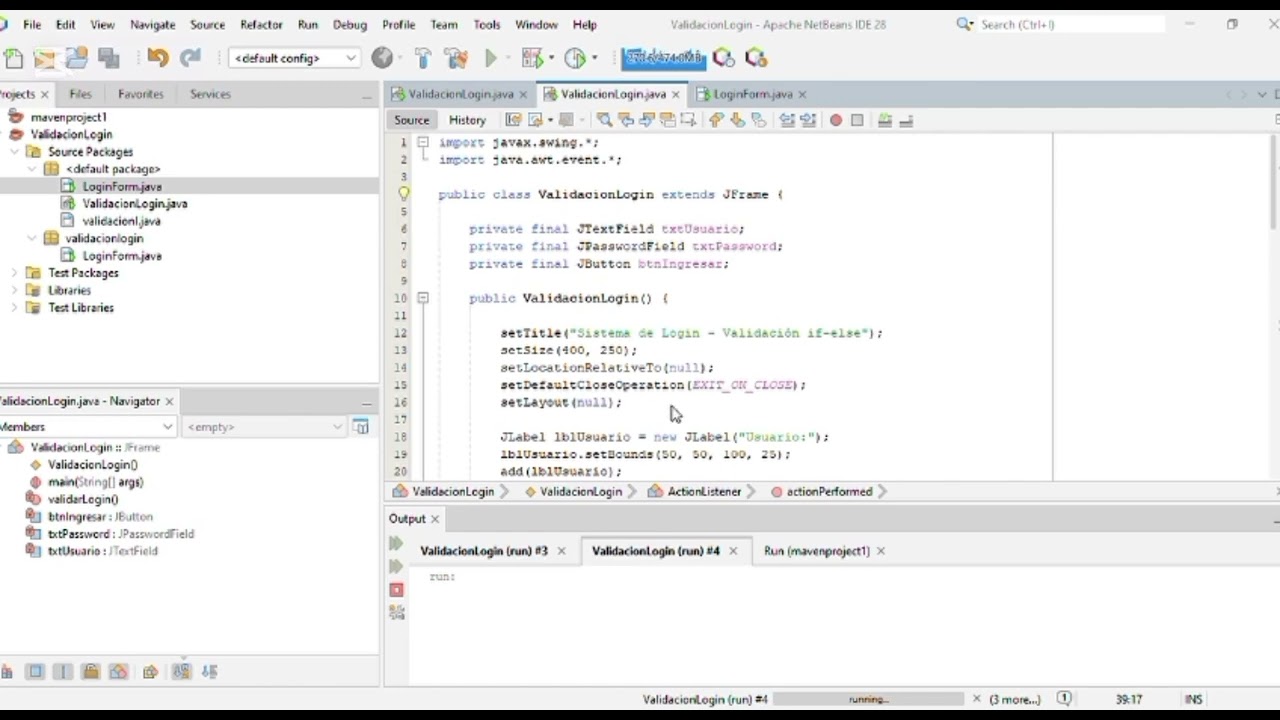Click the New File toolbar icon
Screen dimensions: 1280x720
point(13,59)
